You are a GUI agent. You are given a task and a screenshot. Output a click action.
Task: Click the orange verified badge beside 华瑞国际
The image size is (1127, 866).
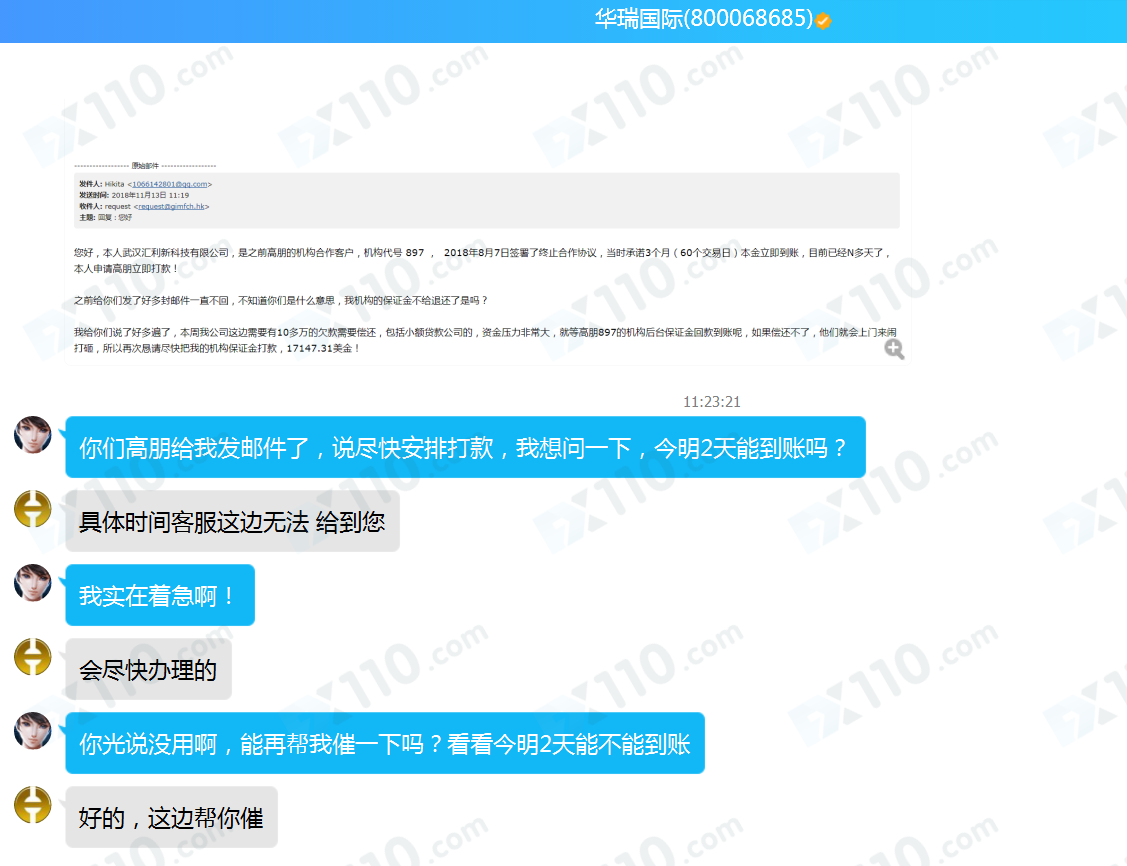(823, 21)
